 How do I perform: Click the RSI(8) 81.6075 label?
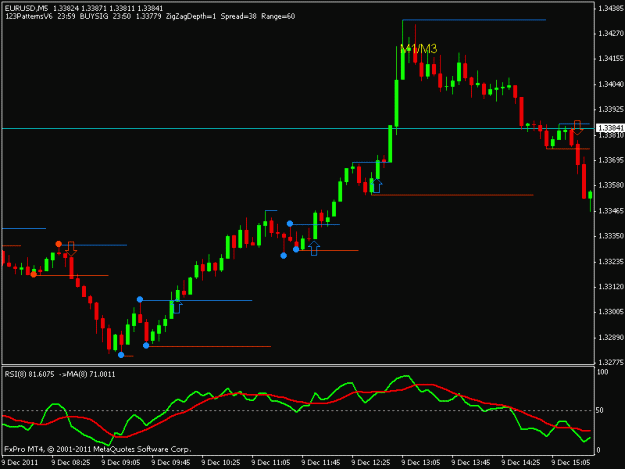click(29, 374)
